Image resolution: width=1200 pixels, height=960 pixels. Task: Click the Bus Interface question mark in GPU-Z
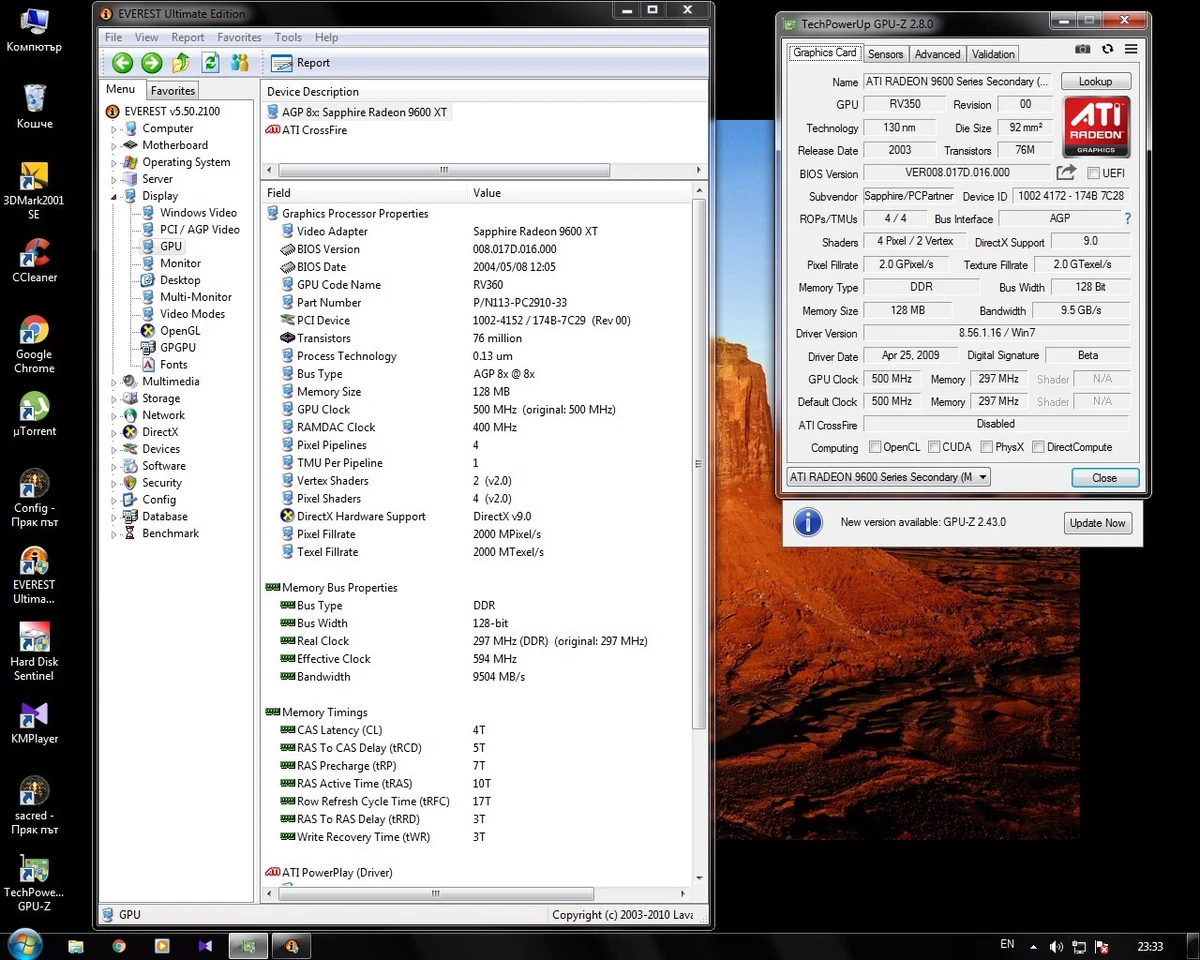pos(1128,218)
